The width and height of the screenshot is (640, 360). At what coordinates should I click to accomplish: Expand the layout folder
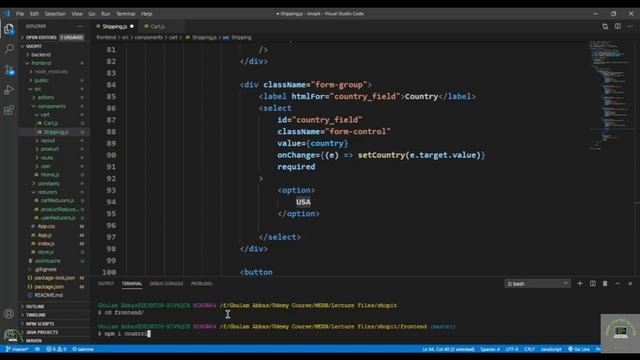point(48,140)
